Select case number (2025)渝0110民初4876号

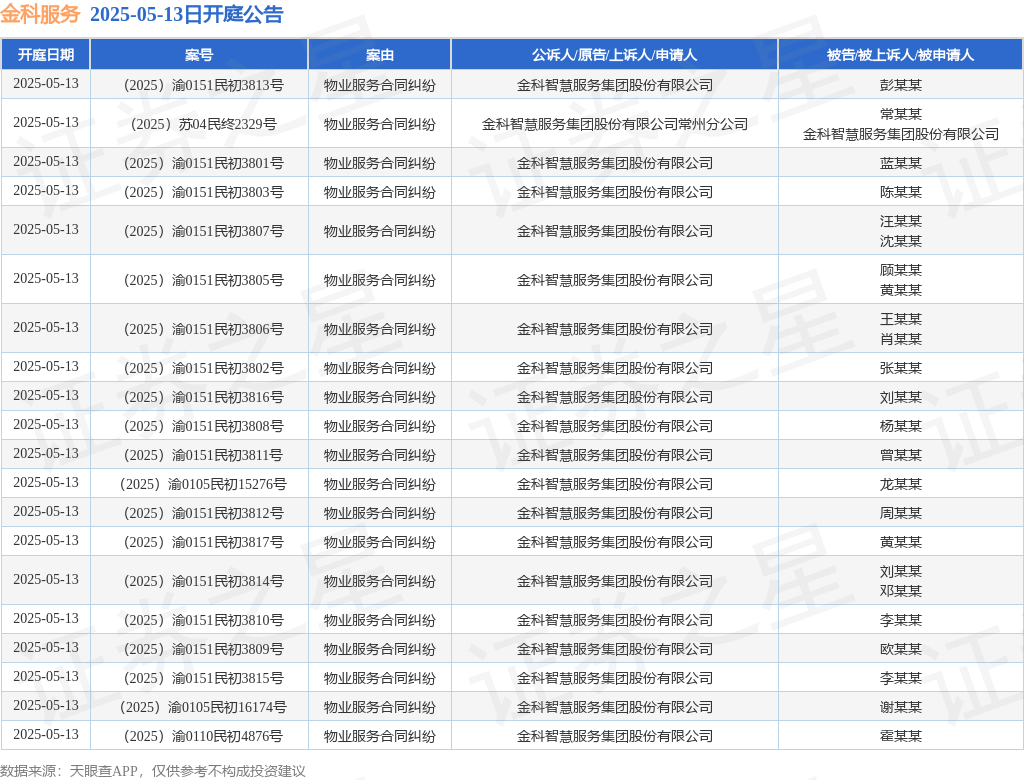[203, 736]
